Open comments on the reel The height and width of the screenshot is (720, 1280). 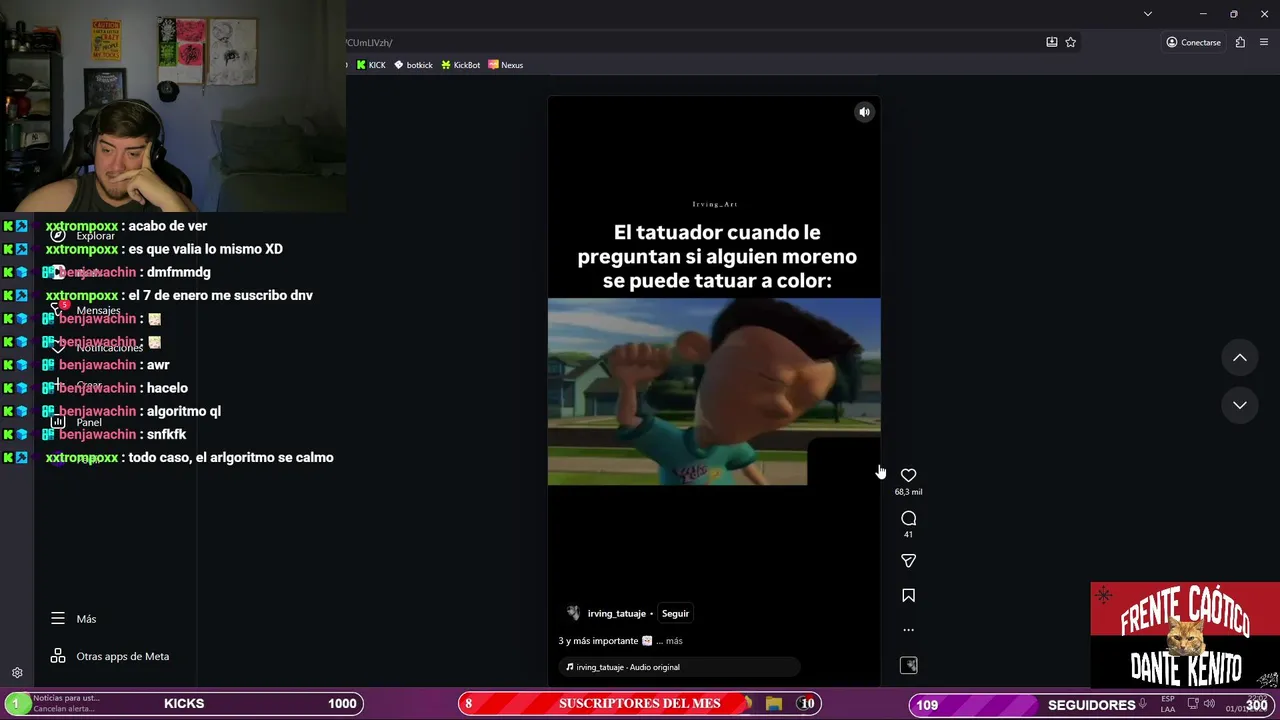pyautogui.click(x=908, y=518)
